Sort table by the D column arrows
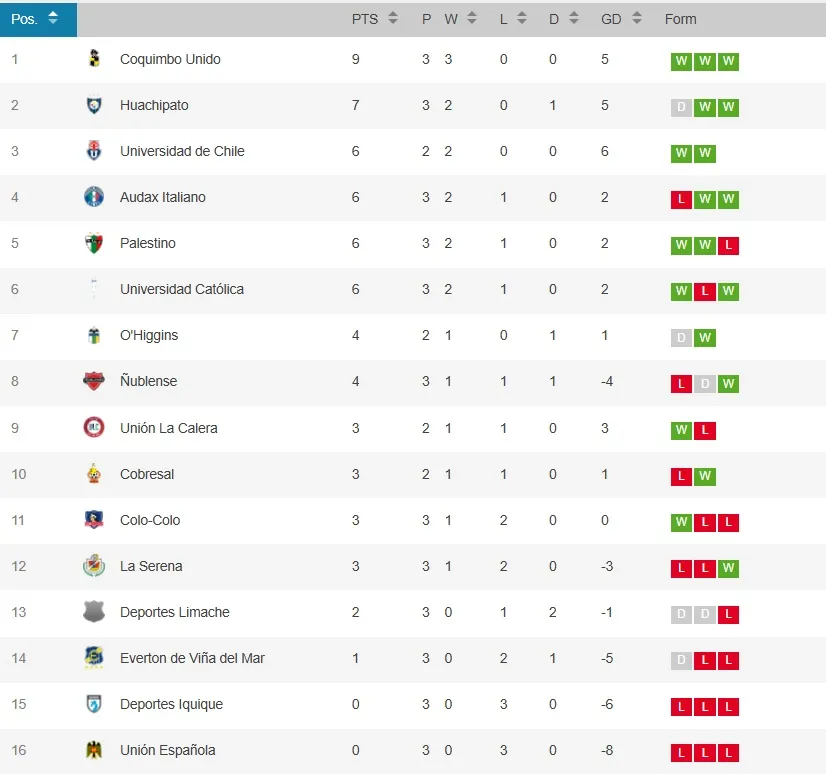 pos(574,18)
